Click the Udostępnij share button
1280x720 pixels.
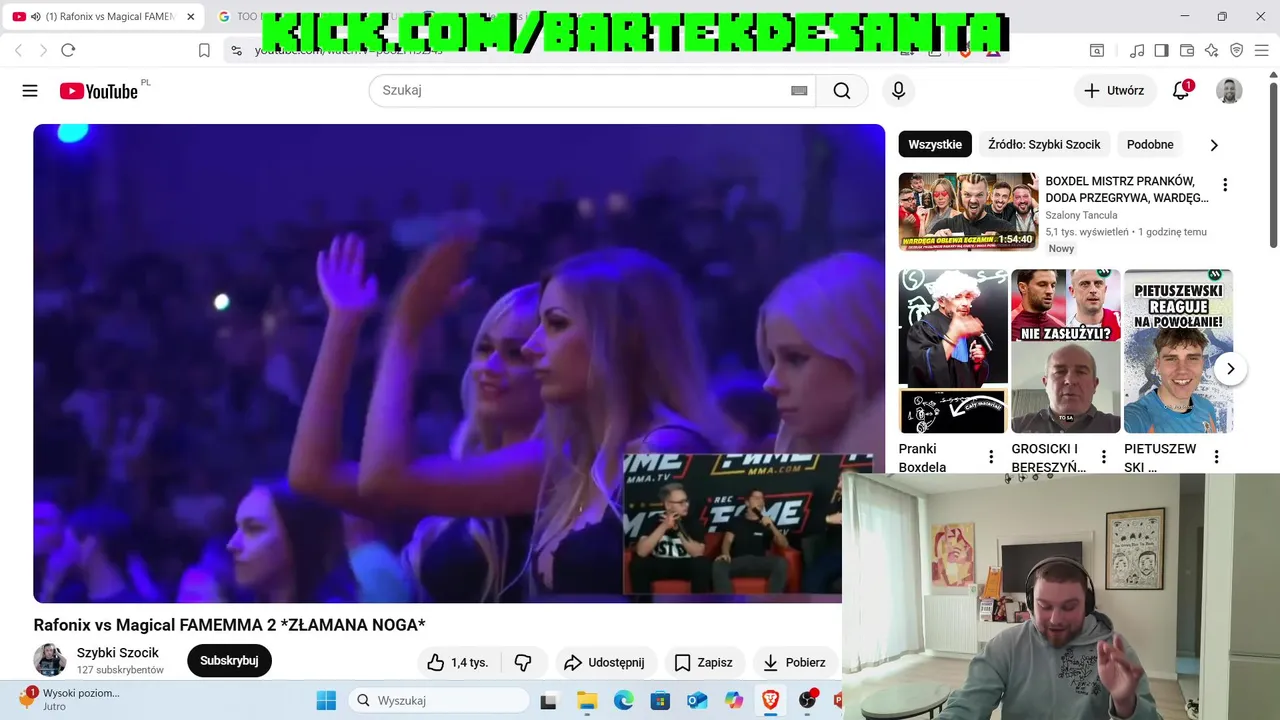click(x=604, y=662)
